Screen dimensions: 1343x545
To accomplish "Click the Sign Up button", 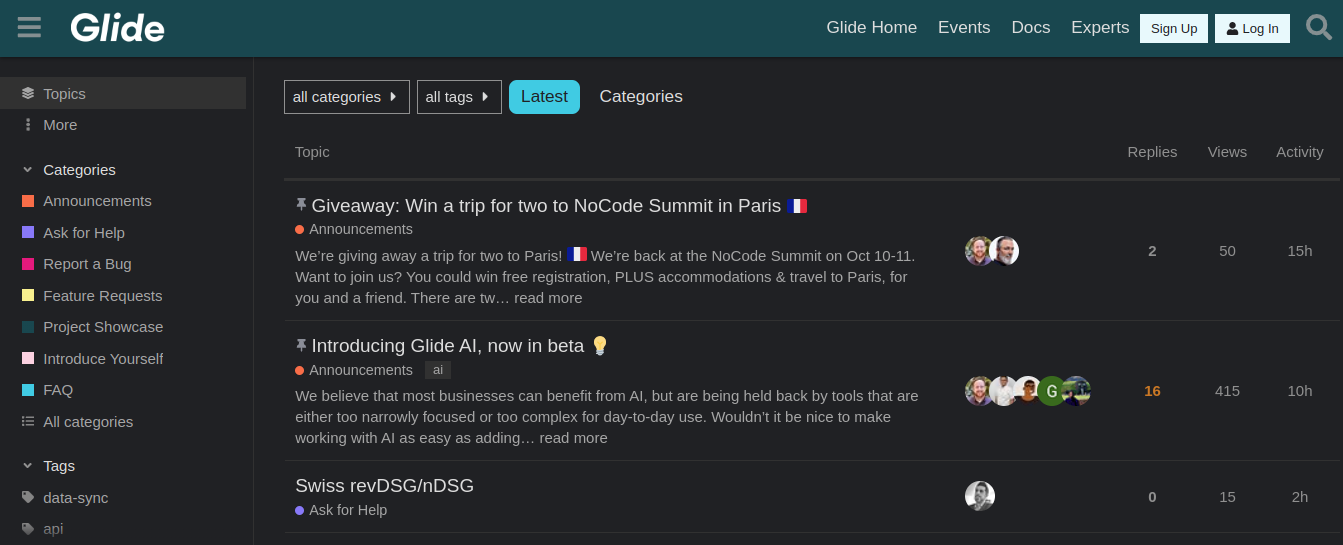I will (x=1174, y=28).
